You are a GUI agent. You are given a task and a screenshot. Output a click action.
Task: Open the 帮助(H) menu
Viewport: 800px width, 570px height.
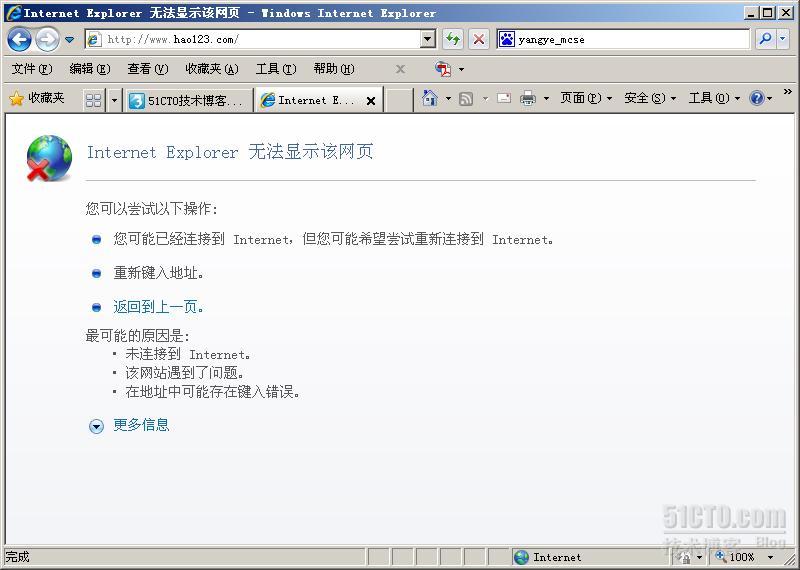[334, 69]
